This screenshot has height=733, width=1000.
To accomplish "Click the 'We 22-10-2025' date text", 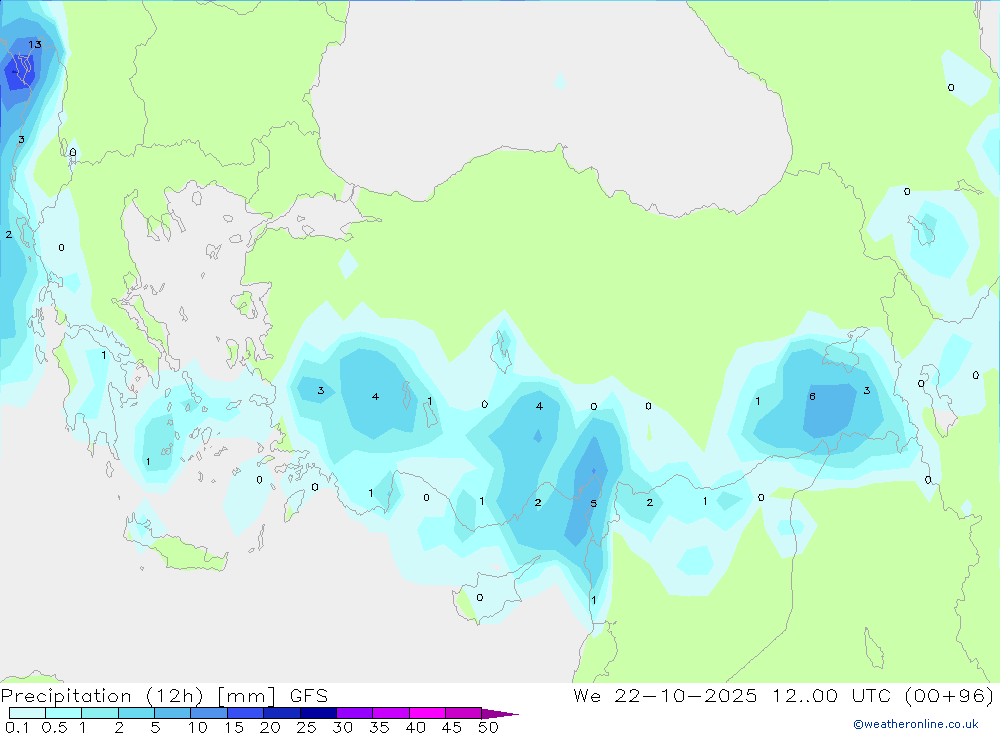I will (665, 696).
